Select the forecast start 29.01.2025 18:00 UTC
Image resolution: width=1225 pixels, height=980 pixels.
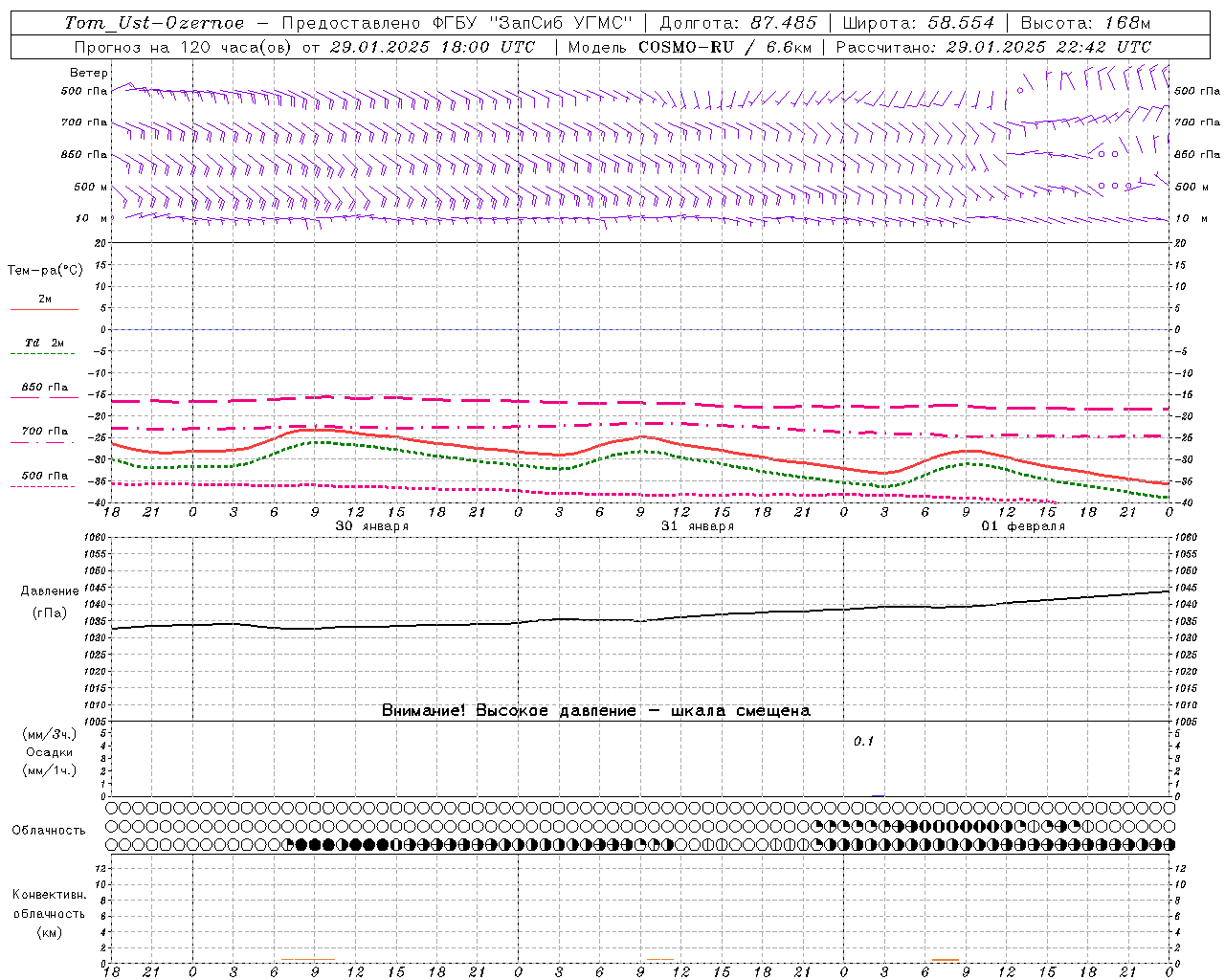point(433,47)
